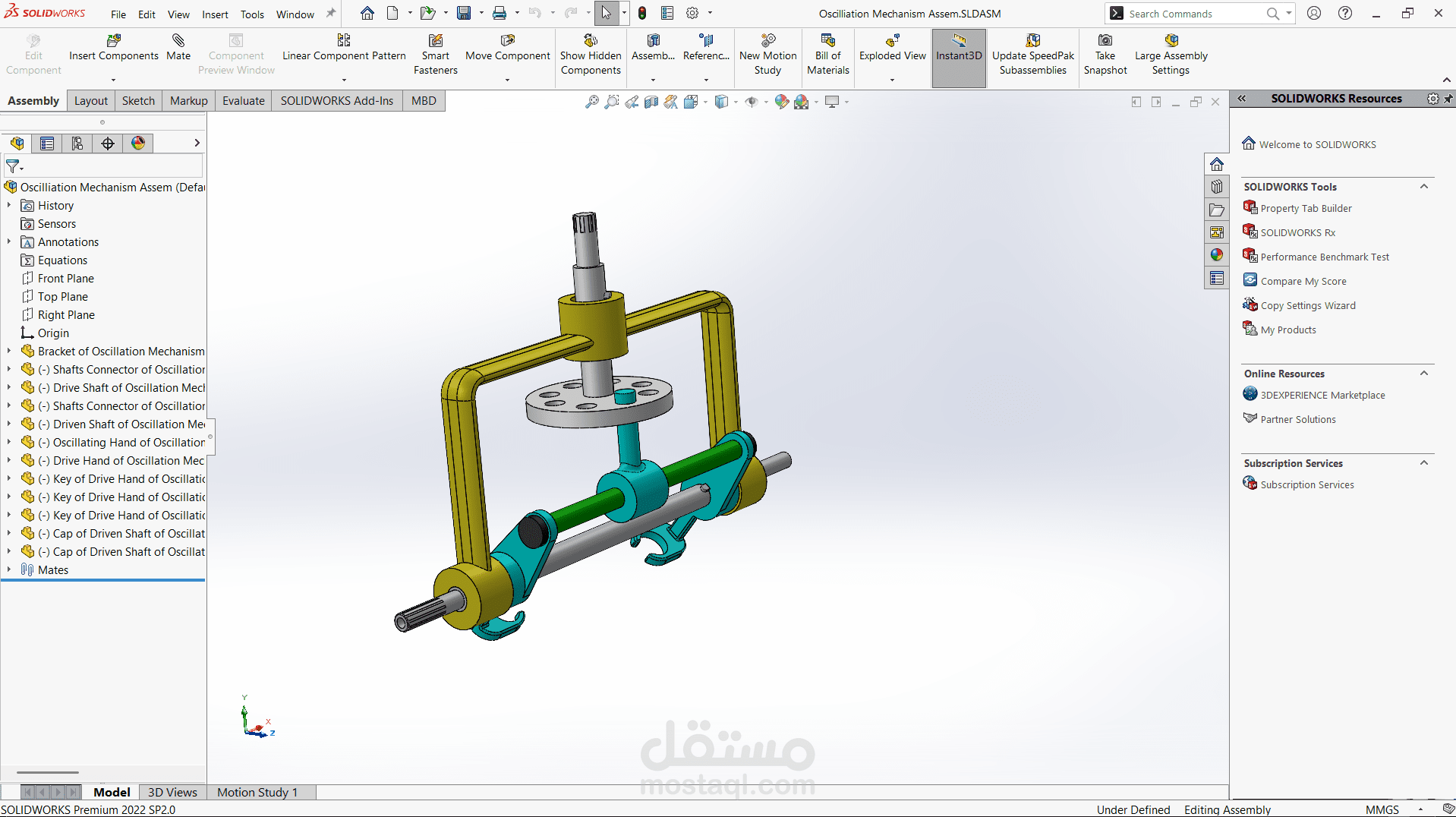Open the Design Library task pane tab
This screenshot has height=817, width=1456.
click(1217, 187)
